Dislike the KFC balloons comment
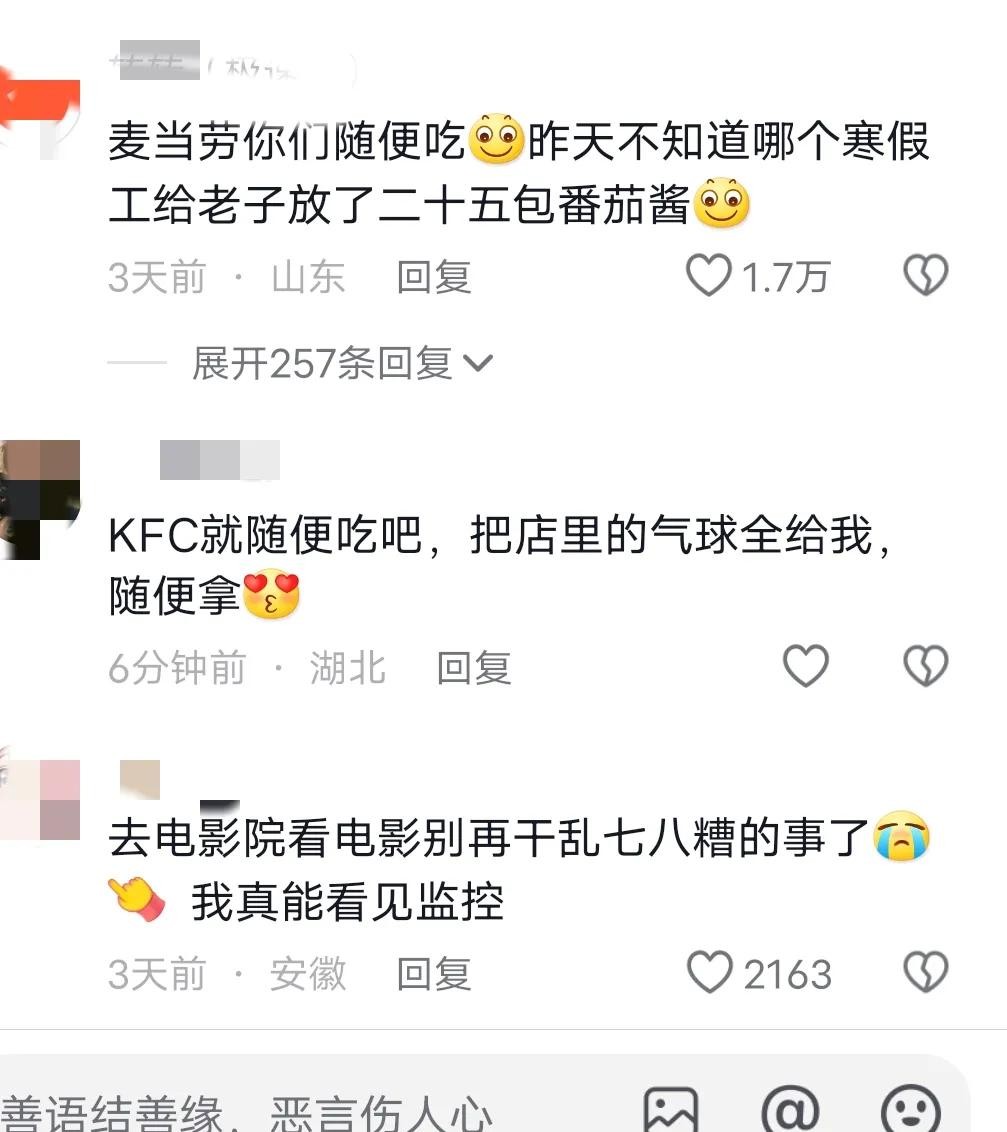The width and height of the screenshot is (1007, 1132). point(925,666)
